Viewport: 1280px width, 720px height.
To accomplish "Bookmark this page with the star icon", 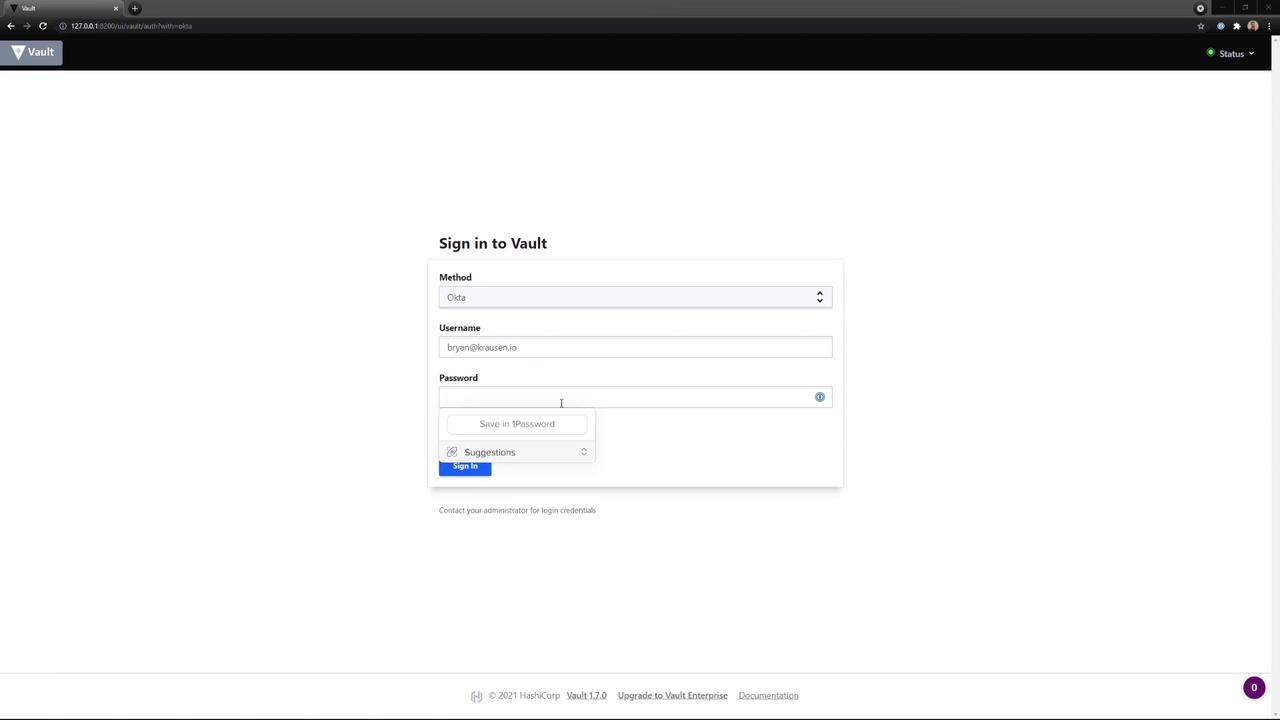I will [1201, 26].
